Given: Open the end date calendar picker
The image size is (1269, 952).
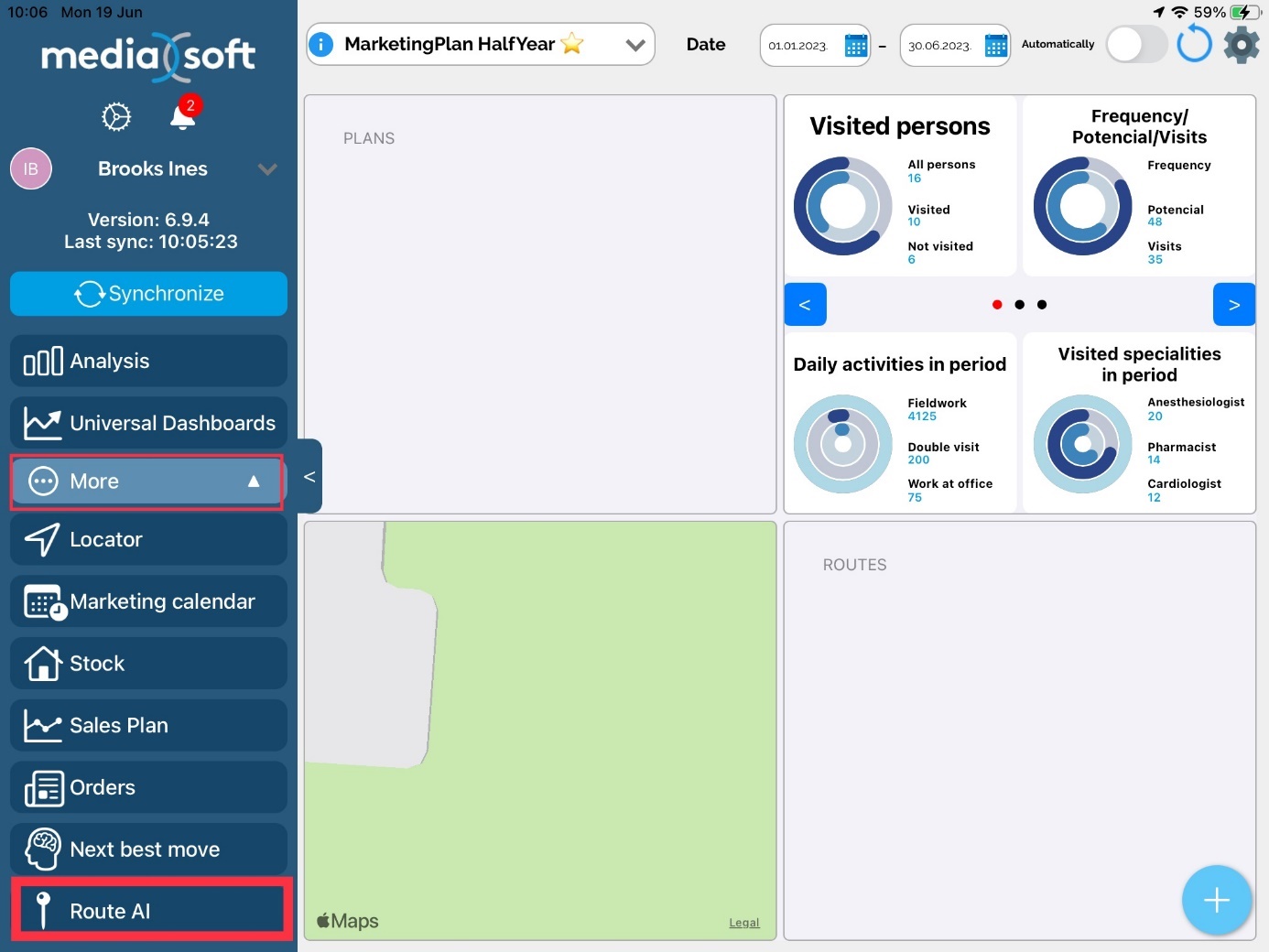Looking at the screenshot, I should [x=995, y=45].
